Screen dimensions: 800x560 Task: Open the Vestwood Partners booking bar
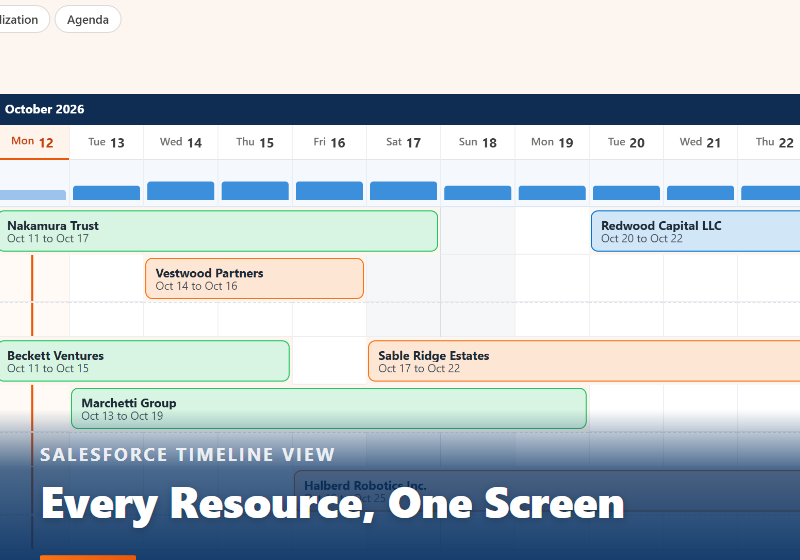pos(255,278)
